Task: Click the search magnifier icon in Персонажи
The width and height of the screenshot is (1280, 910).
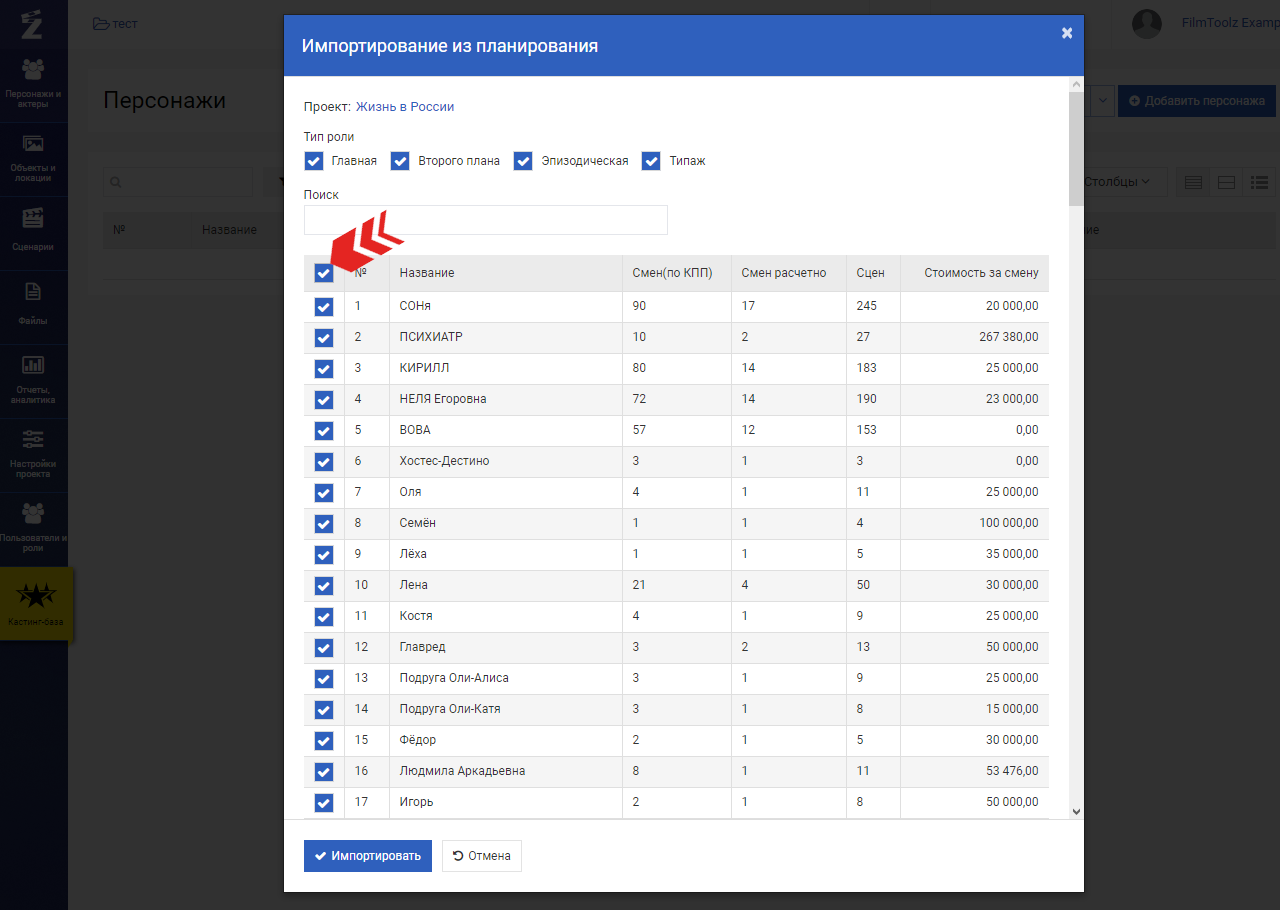Action: click(117, 182)
